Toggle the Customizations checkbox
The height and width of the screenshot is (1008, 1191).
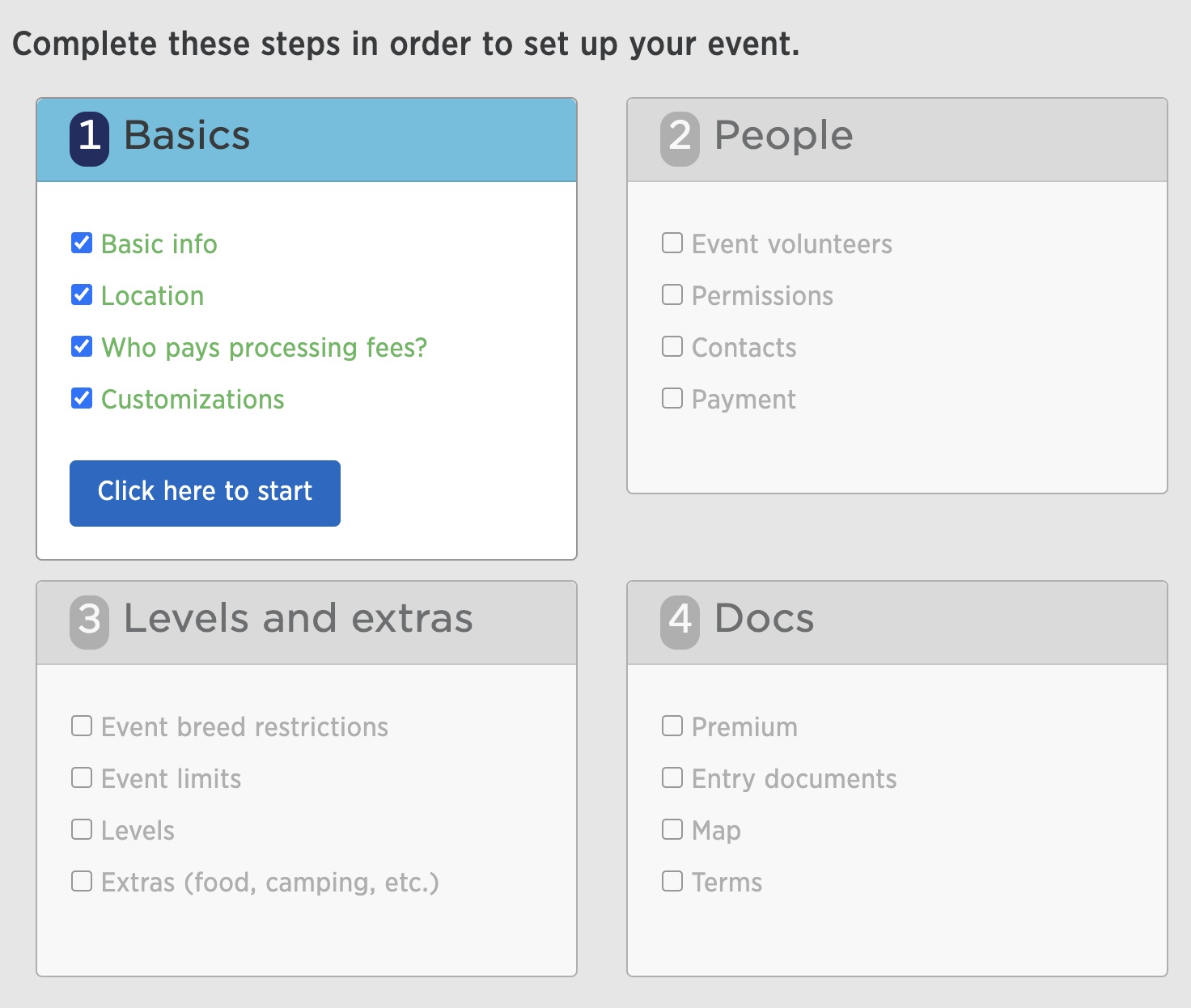(82, 398)
